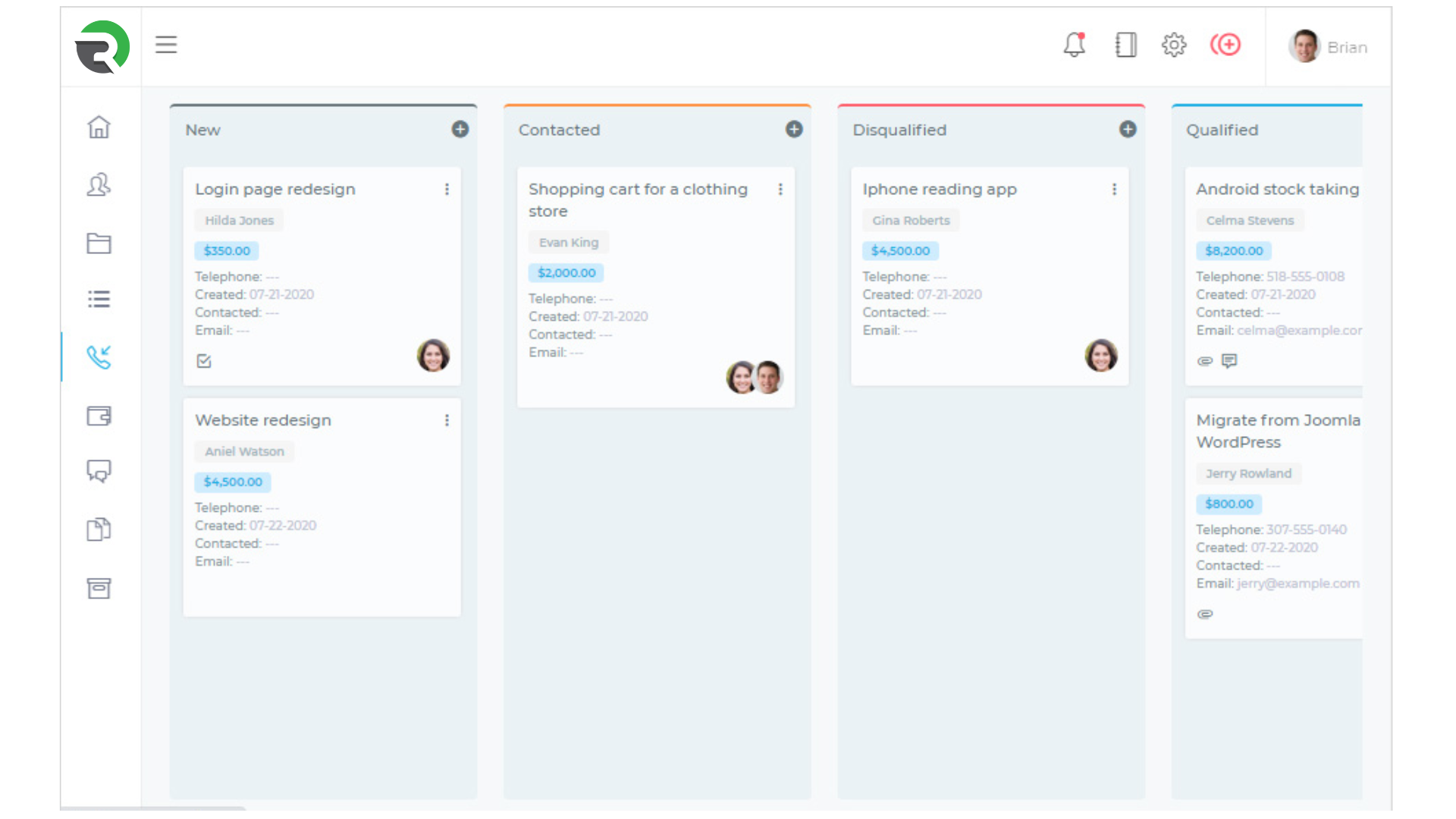The image size is (1456, 819).
Task: Toggle the hamburger menu button
Action: click(166, 45)
